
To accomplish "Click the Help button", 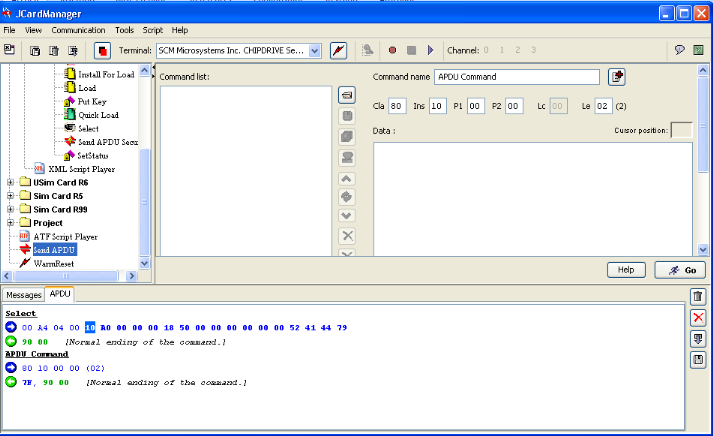I will tap(627, 270).
